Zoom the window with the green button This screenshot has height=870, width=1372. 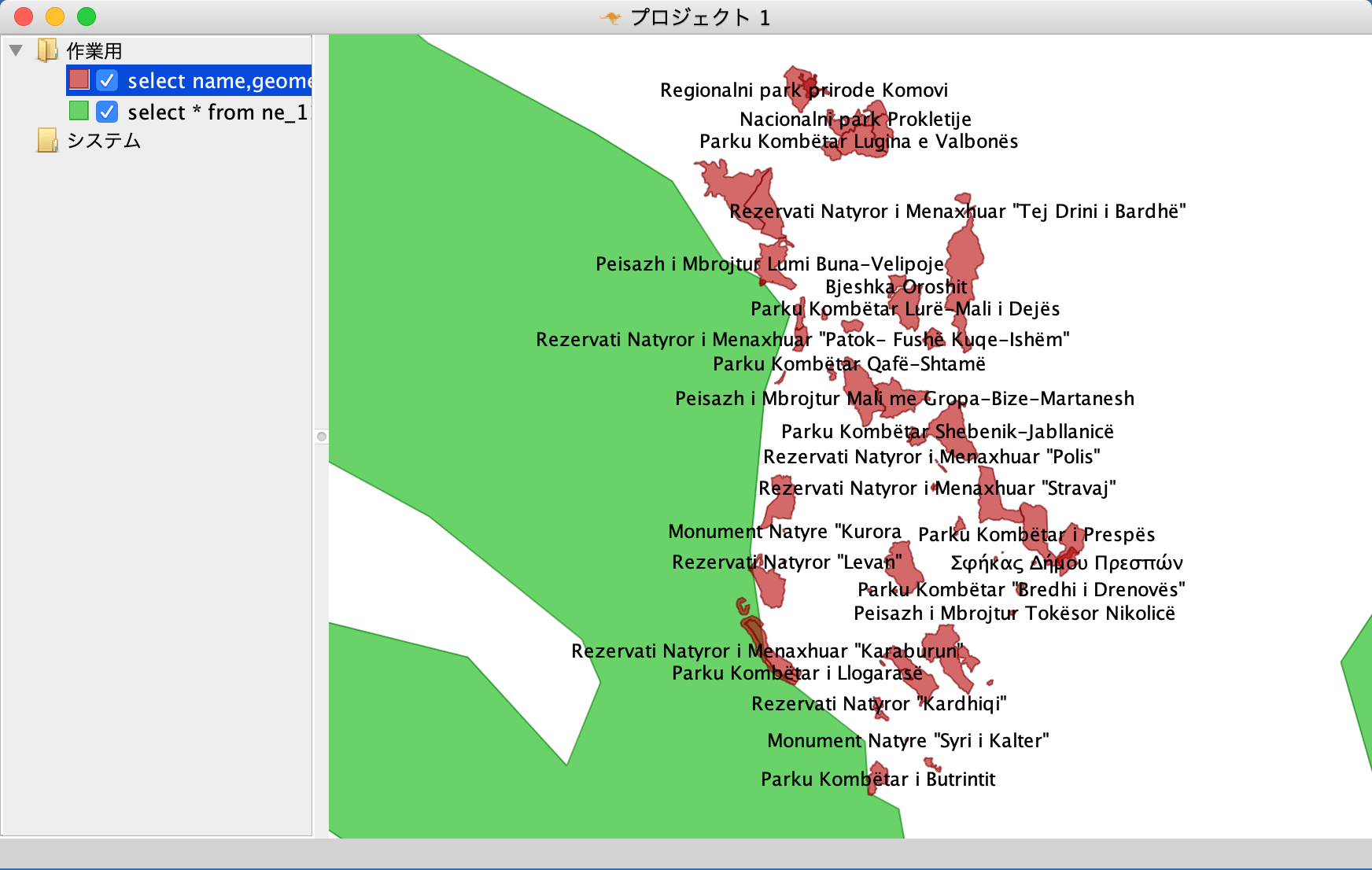(87, 17)
